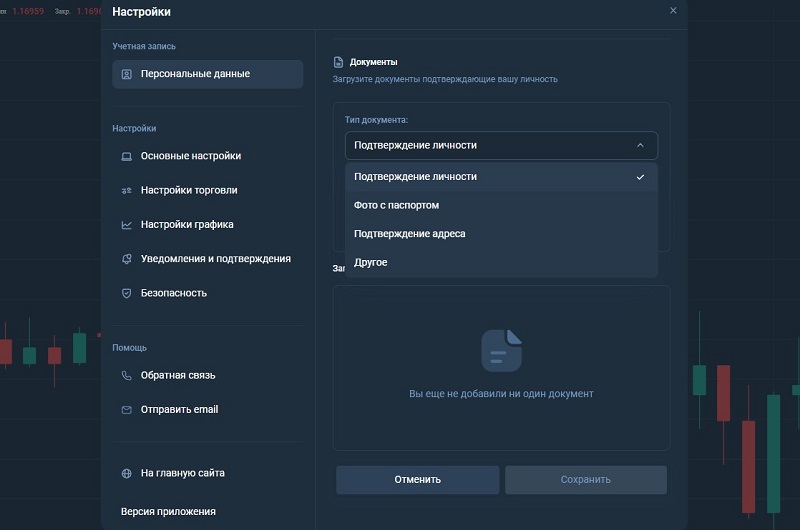Click the Персональные данные person icon
Image resolution: width=800 pixels, height=530 pixels.
(x=127, y=74)
